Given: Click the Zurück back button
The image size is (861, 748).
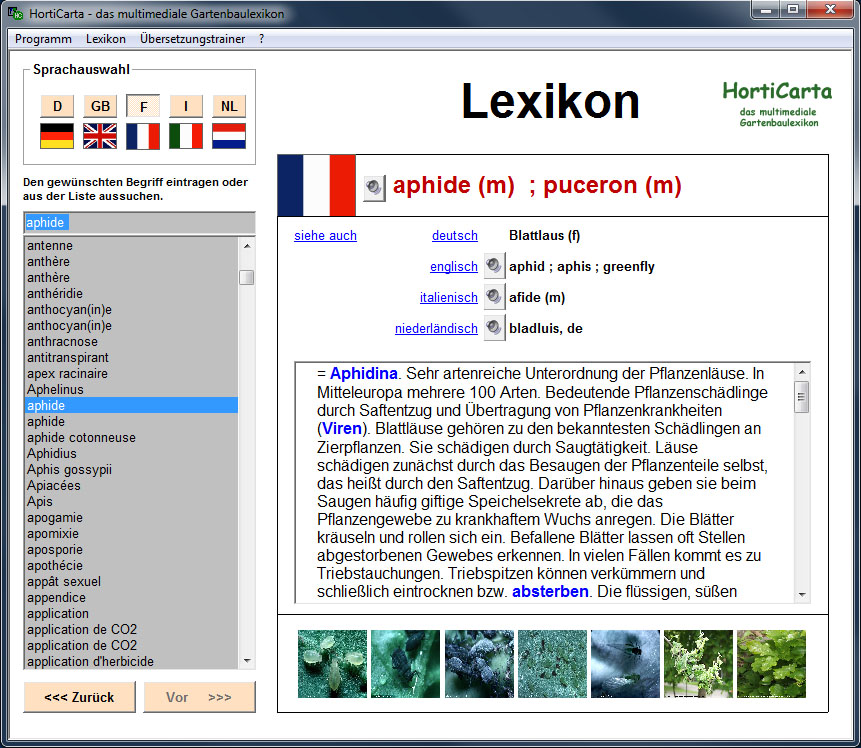Looking at the screenshot, I should click(x=79, y=697).
